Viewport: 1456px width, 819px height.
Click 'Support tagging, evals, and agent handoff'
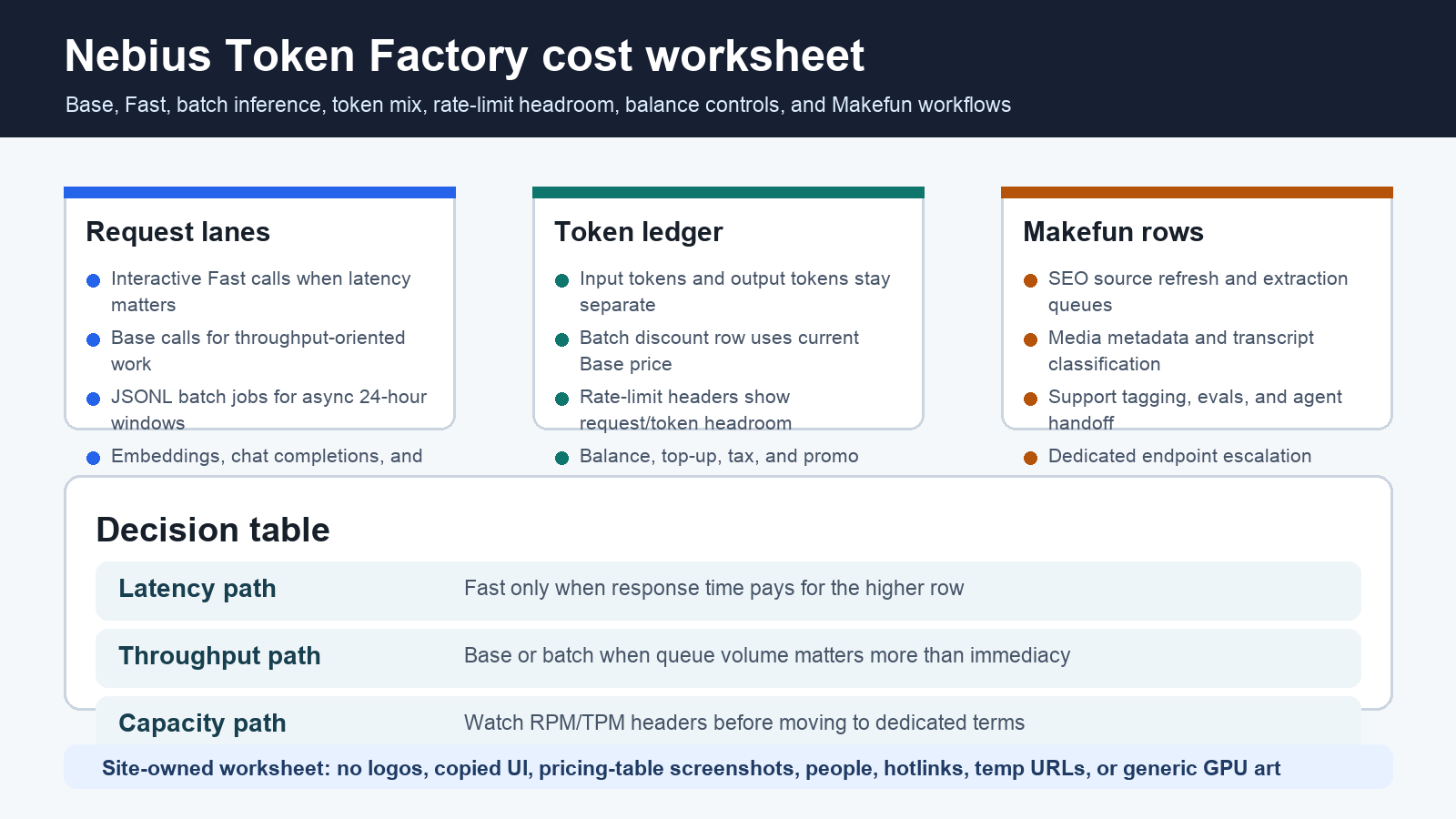pos(1195,409)
